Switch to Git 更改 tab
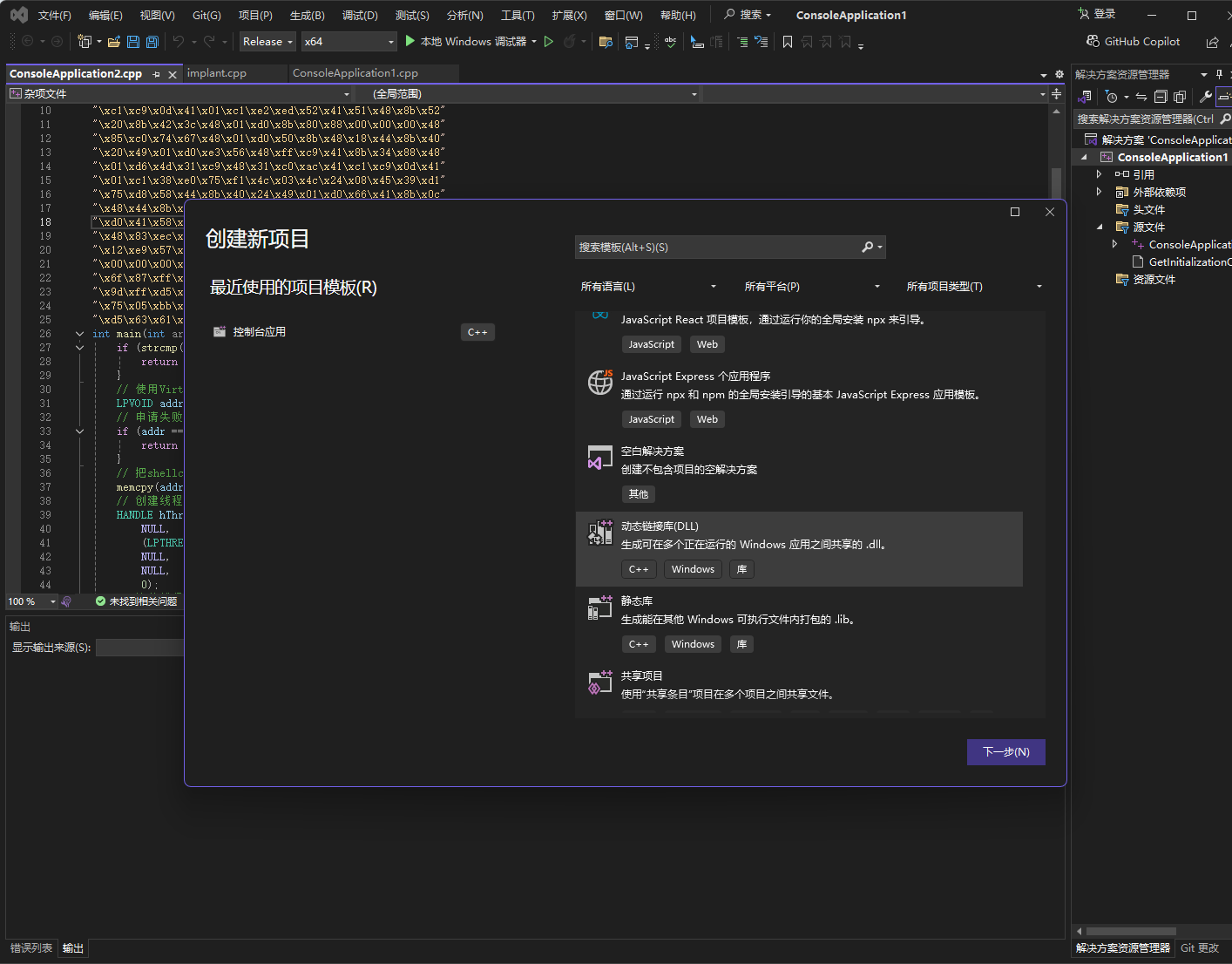 coord(1200,948)
